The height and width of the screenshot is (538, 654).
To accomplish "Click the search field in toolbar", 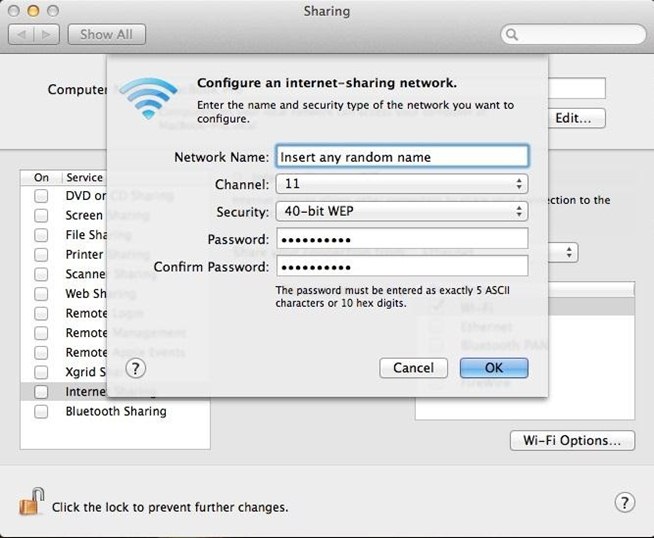I will coord(574,34).
